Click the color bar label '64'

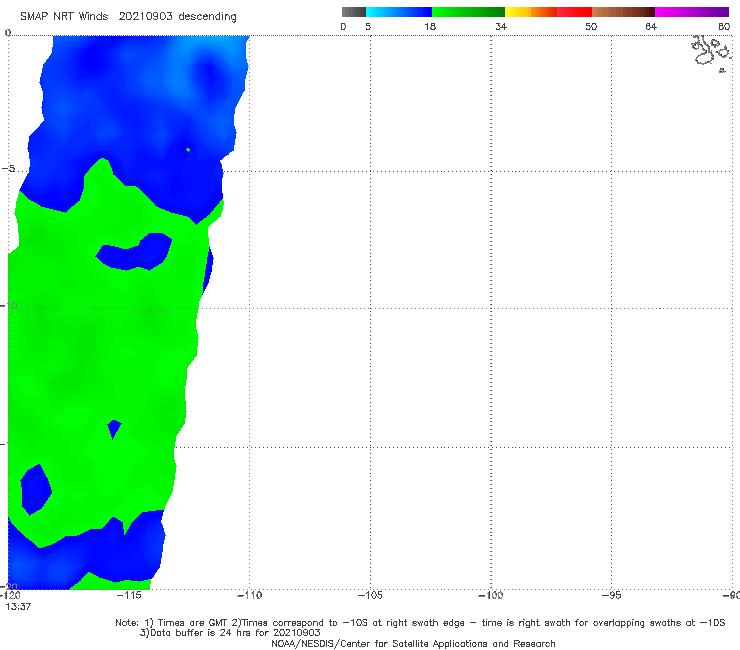click(x=651, y=26)
